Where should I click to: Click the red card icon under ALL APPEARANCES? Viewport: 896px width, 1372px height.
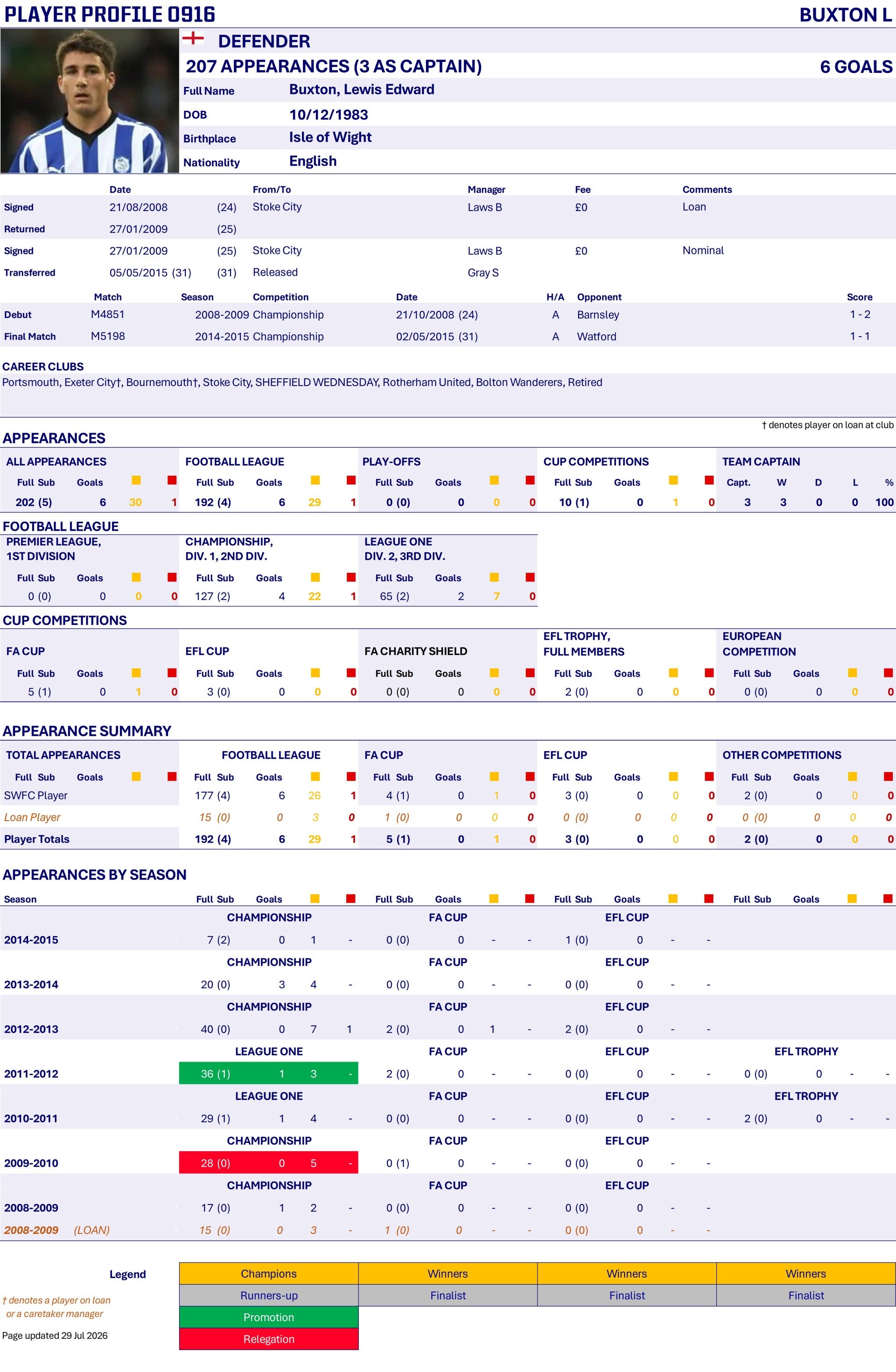[172, 480]
